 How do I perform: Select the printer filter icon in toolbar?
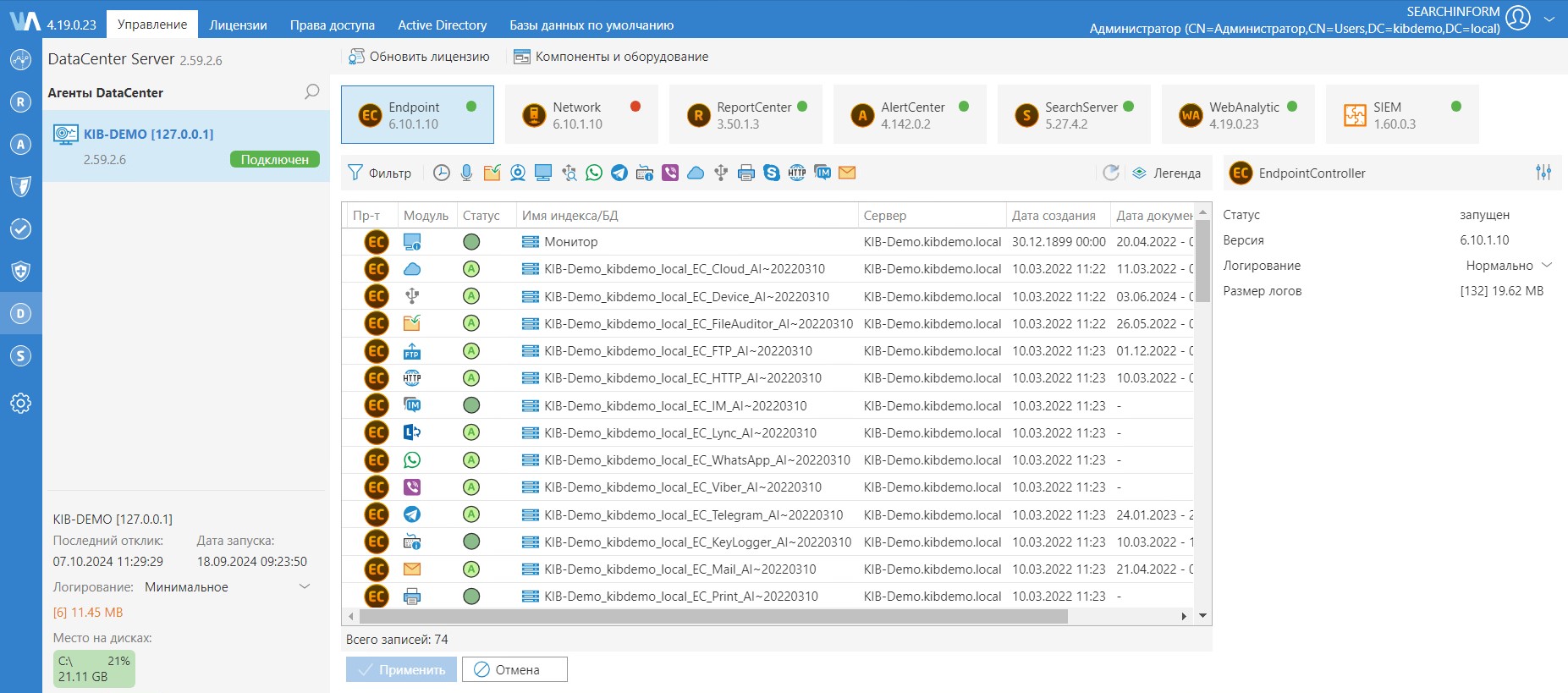tap(746, 173)
